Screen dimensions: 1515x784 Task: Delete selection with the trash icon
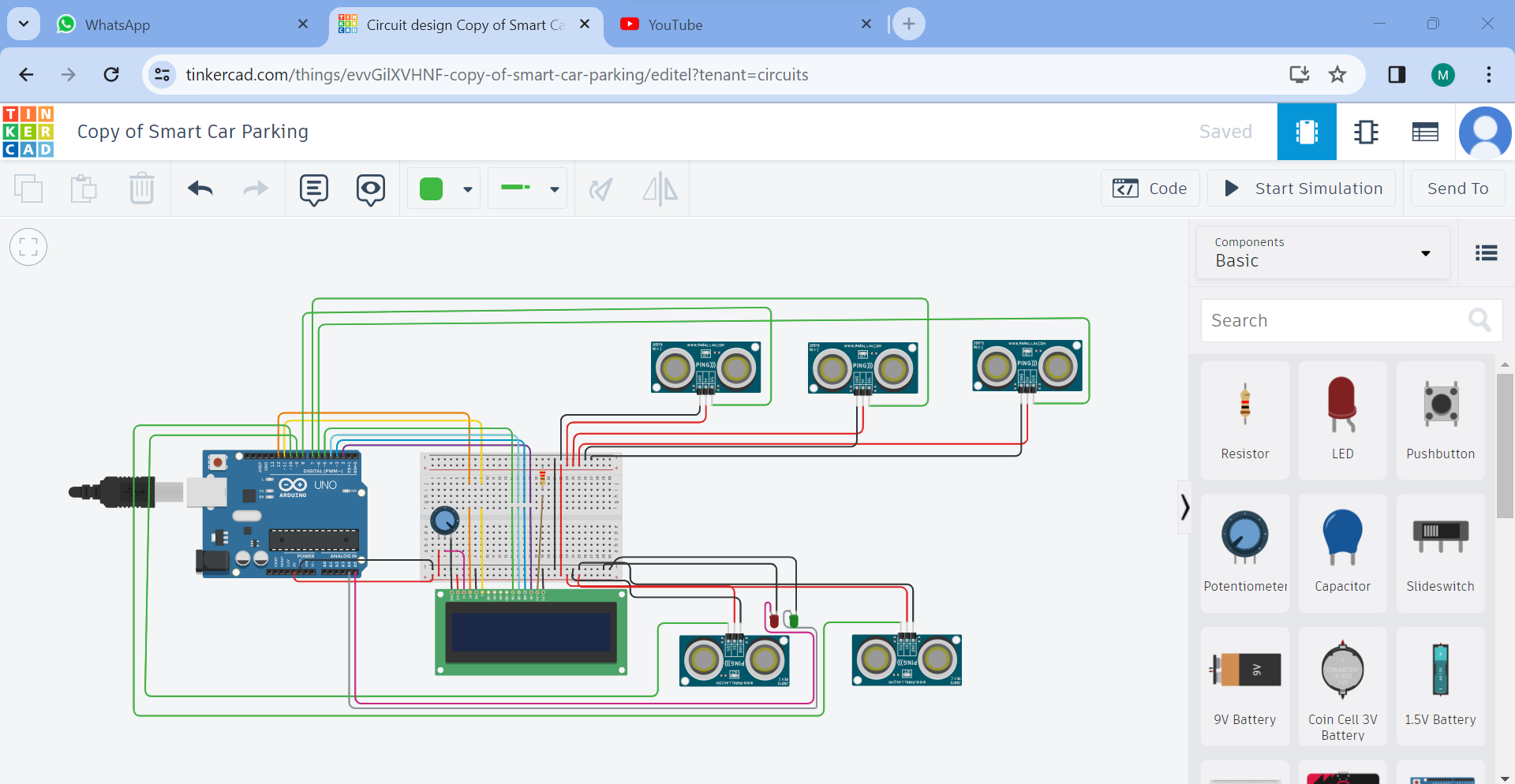pyautogui.click(x=142, y=189)
